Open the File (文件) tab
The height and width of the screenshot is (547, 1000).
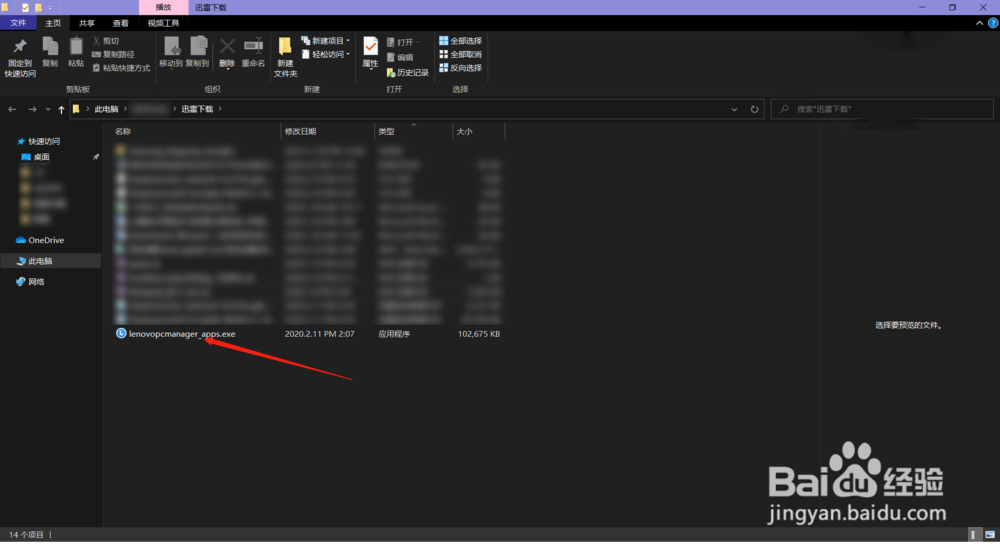18,23
